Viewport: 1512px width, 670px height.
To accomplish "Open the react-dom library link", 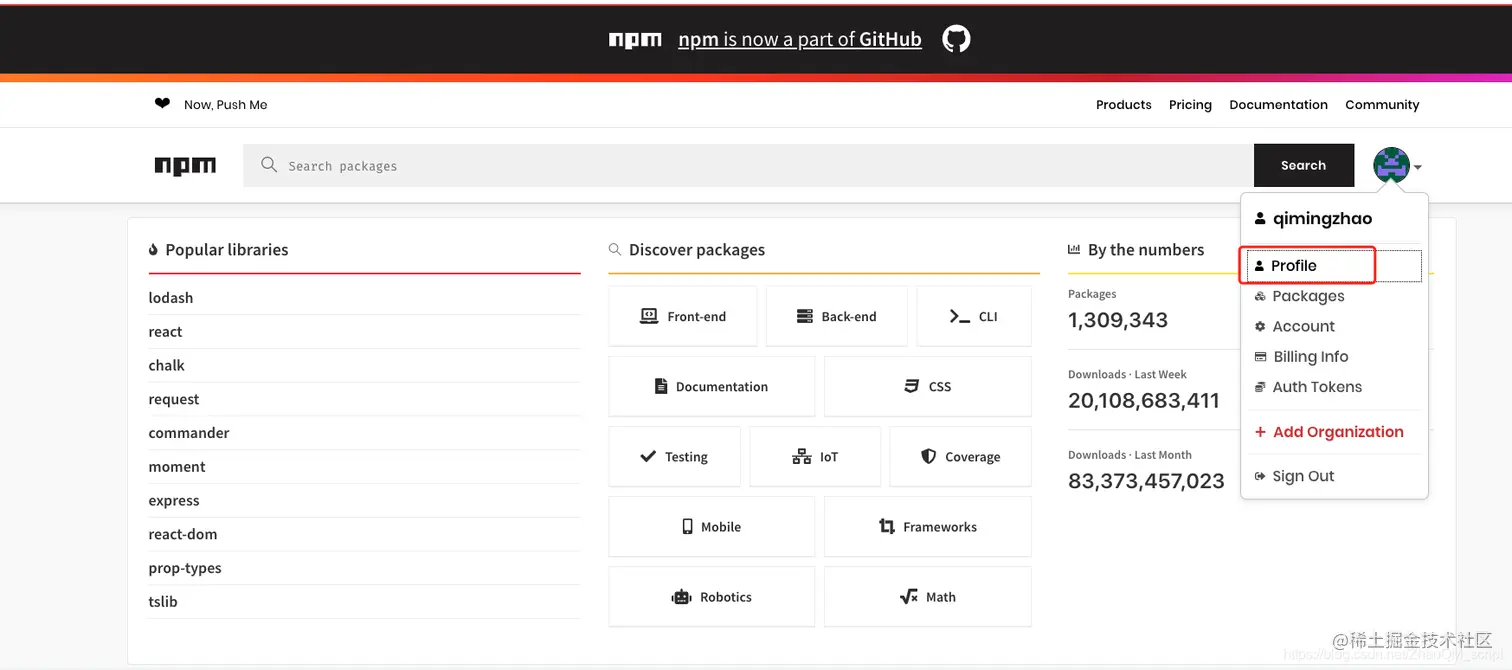I will point(183,534).
